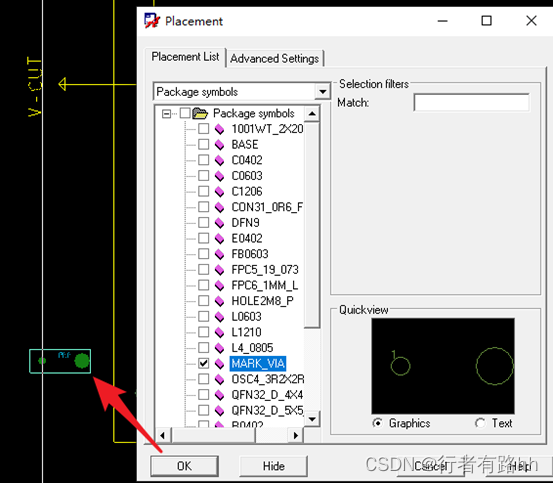Viewport: 553px width, 483px height.
Task: Click the Help button
Action: pyautogui.click(x=520, y=466)
